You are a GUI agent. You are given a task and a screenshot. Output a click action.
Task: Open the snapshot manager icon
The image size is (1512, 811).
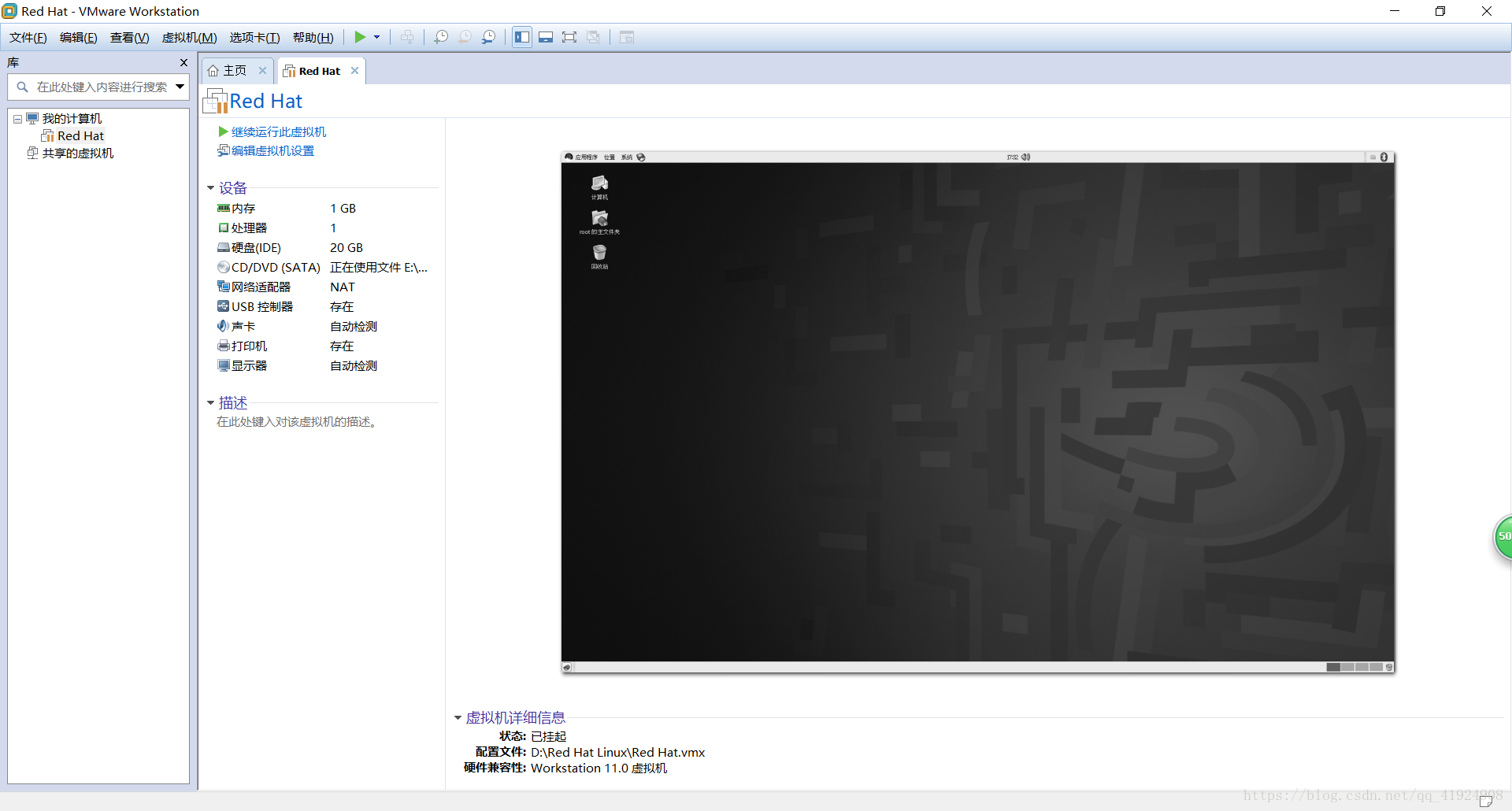[489, 37]
